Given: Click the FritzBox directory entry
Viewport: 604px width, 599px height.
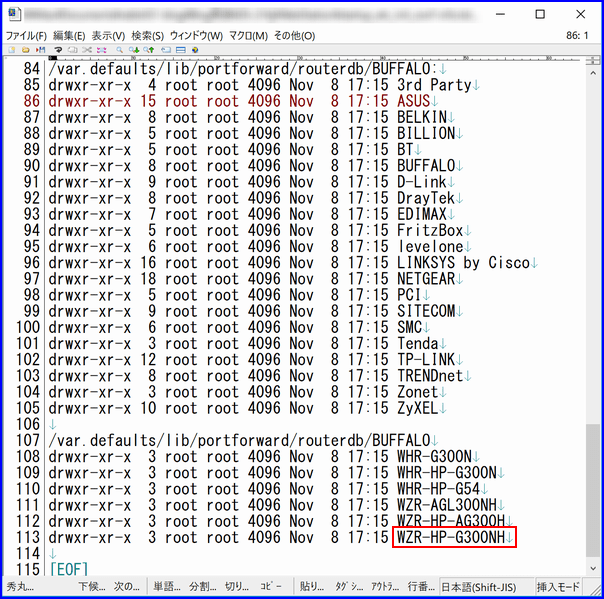Looking at the screenshot, I should click(430, 230).
